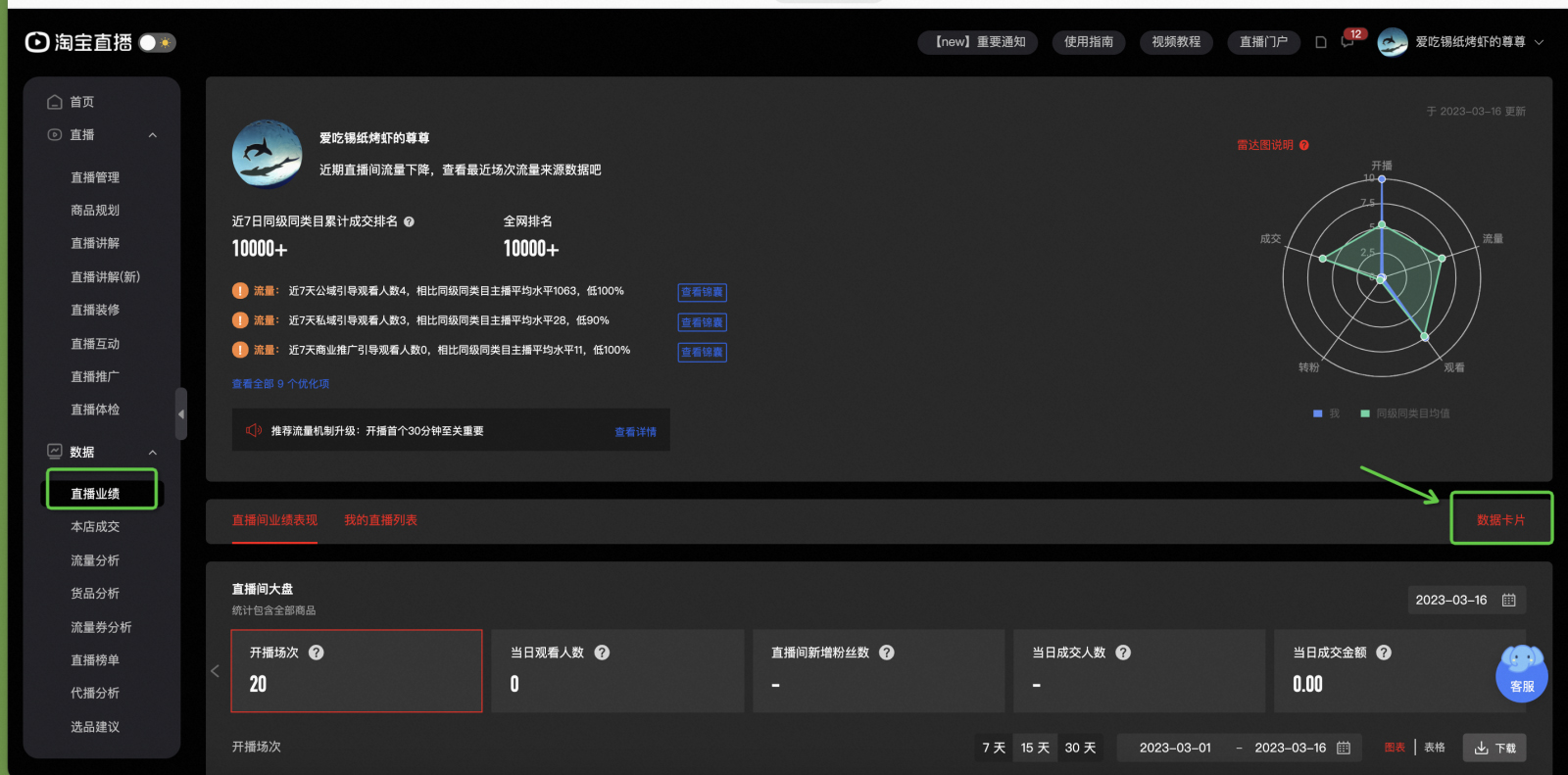Viewport: 1568px width, 775px height.
Task: Open 流量券分析 in sidebar
Action: coord(101,627)
